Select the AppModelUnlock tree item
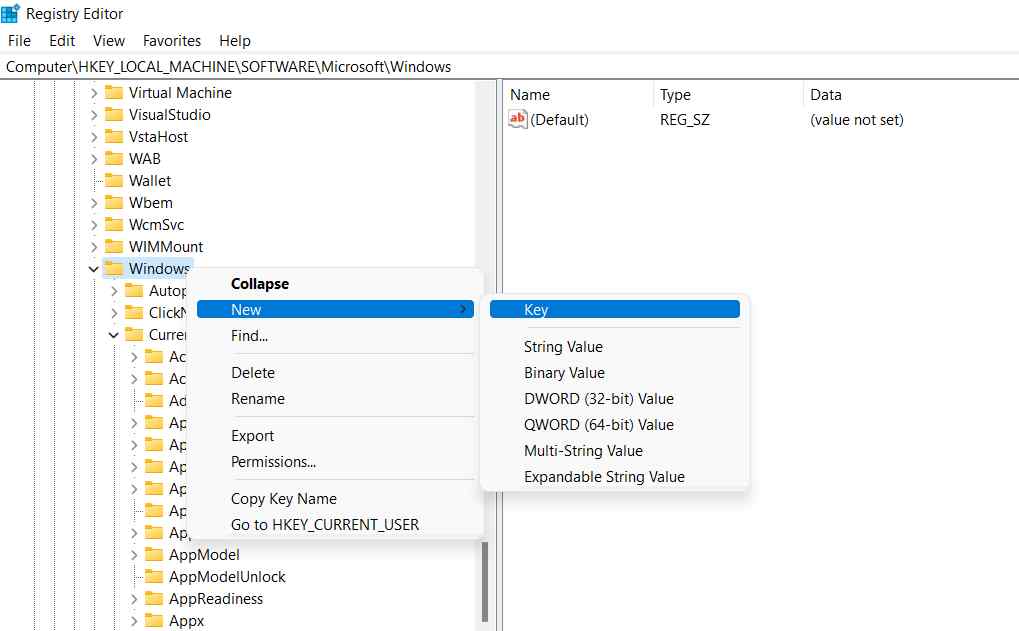Viewport: 1019px width, 631px height. (227, 576)
